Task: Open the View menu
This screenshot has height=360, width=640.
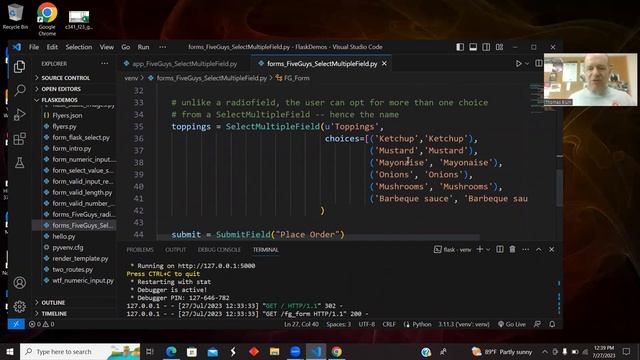Action: (x=107, y=47)
